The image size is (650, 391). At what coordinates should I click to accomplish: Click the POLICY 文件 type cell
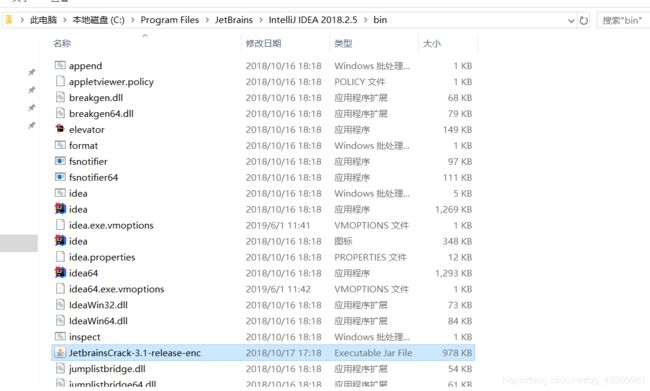359,82
